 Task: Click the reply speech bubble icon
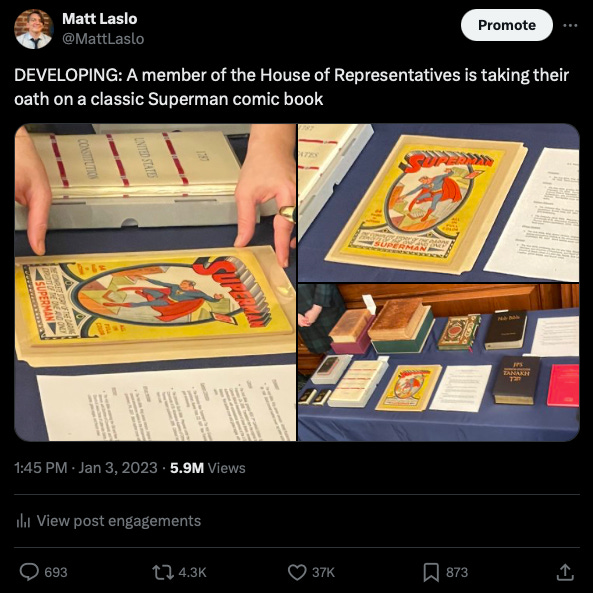click(29, 572)
